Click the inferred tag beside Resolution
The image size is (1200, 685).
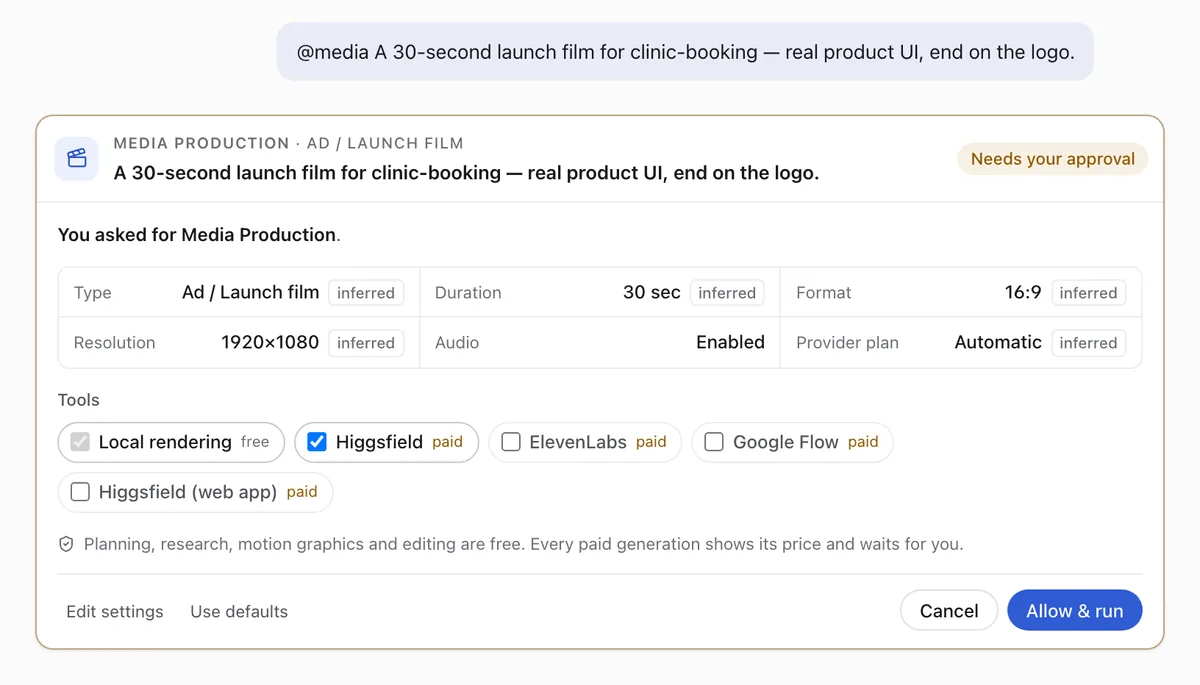coord(366,343)
